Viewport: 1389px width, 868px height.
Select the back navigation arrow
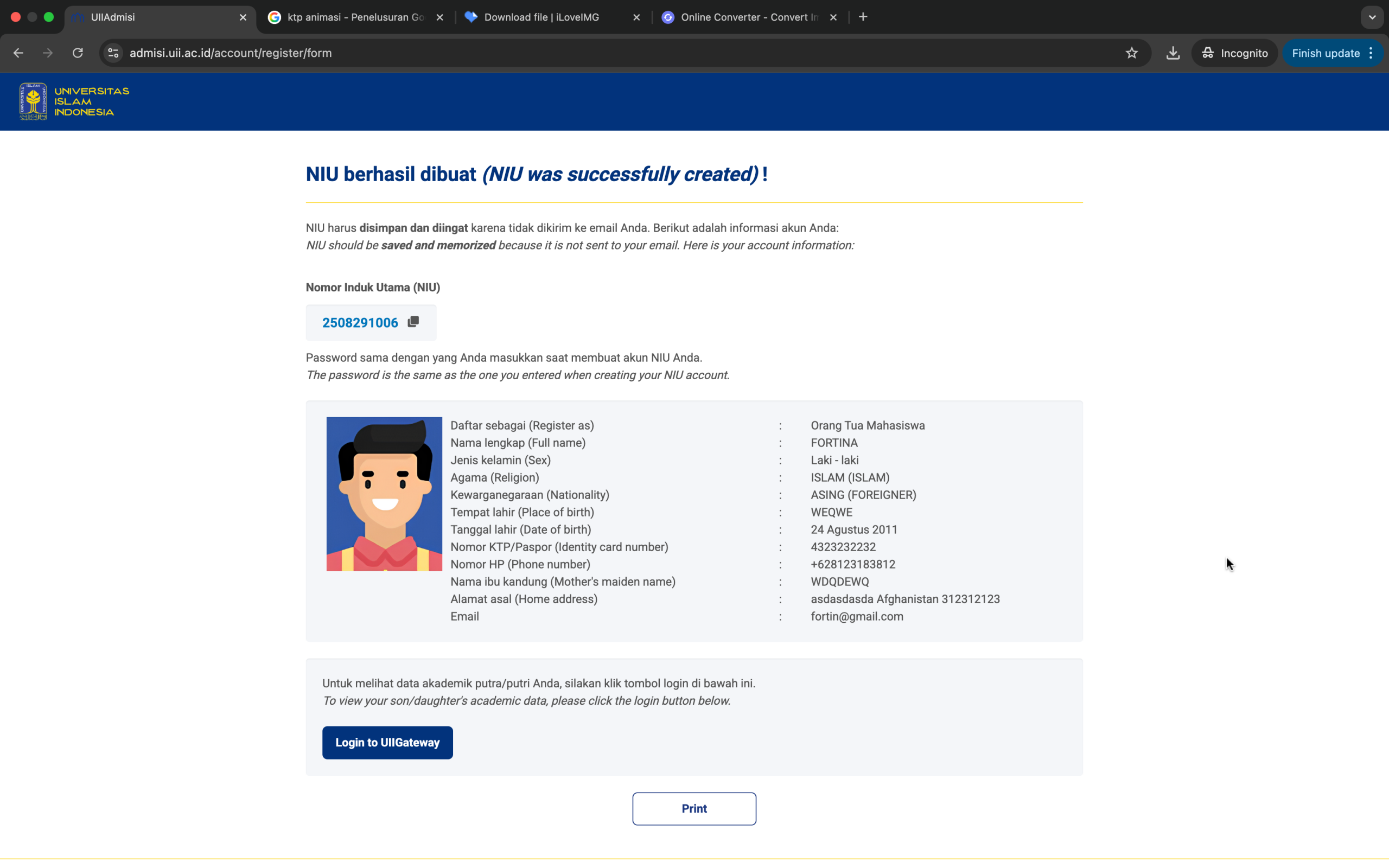[x=18, y=53]
